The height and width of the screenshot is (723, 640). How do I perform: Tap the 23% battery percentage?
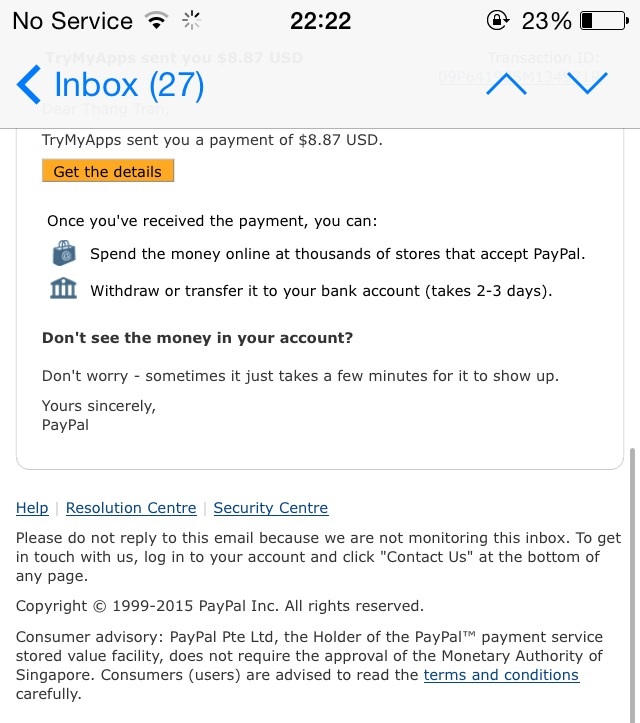(546, 20)
